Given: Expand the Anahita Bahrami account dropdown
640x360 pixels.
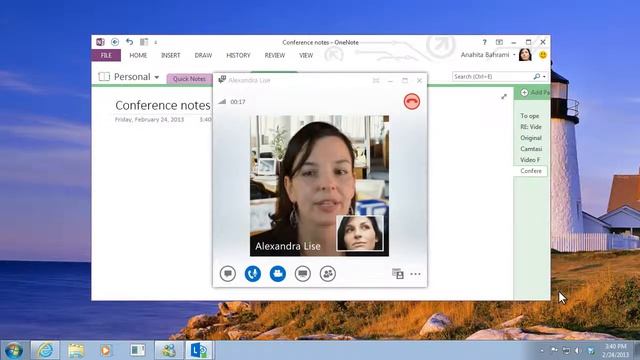Looking at the screenshot, I should coord(514,55).
